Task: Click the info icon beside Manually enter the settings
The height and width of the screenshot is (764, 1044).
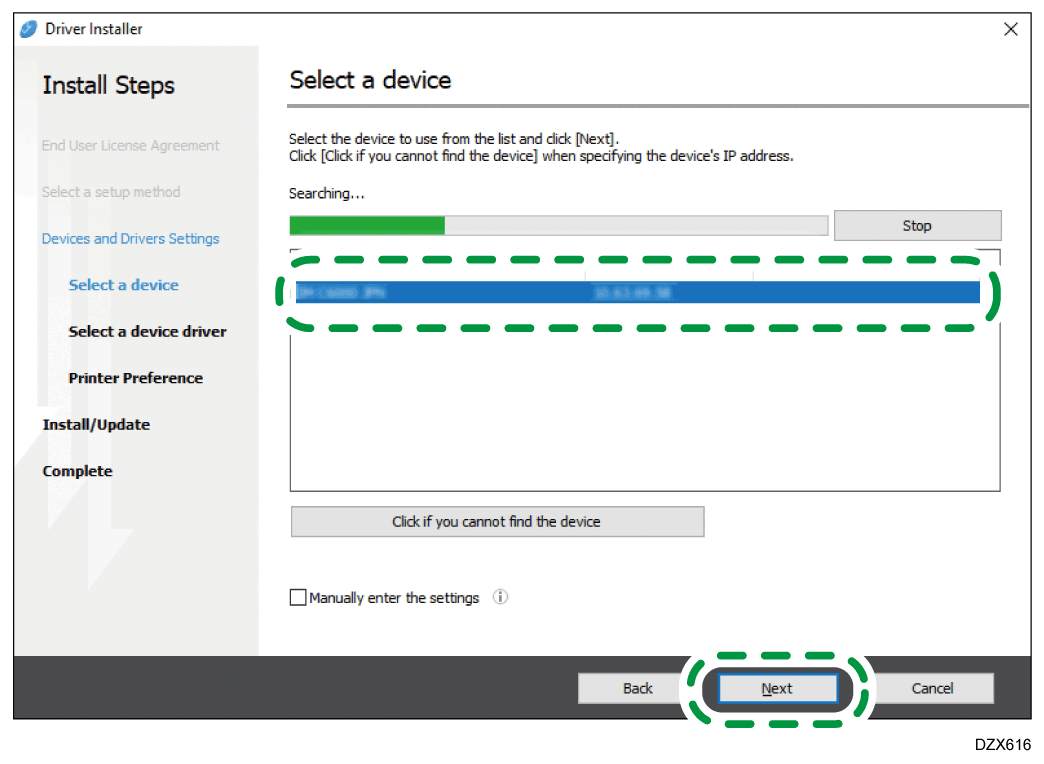Action: pos(501,597)
